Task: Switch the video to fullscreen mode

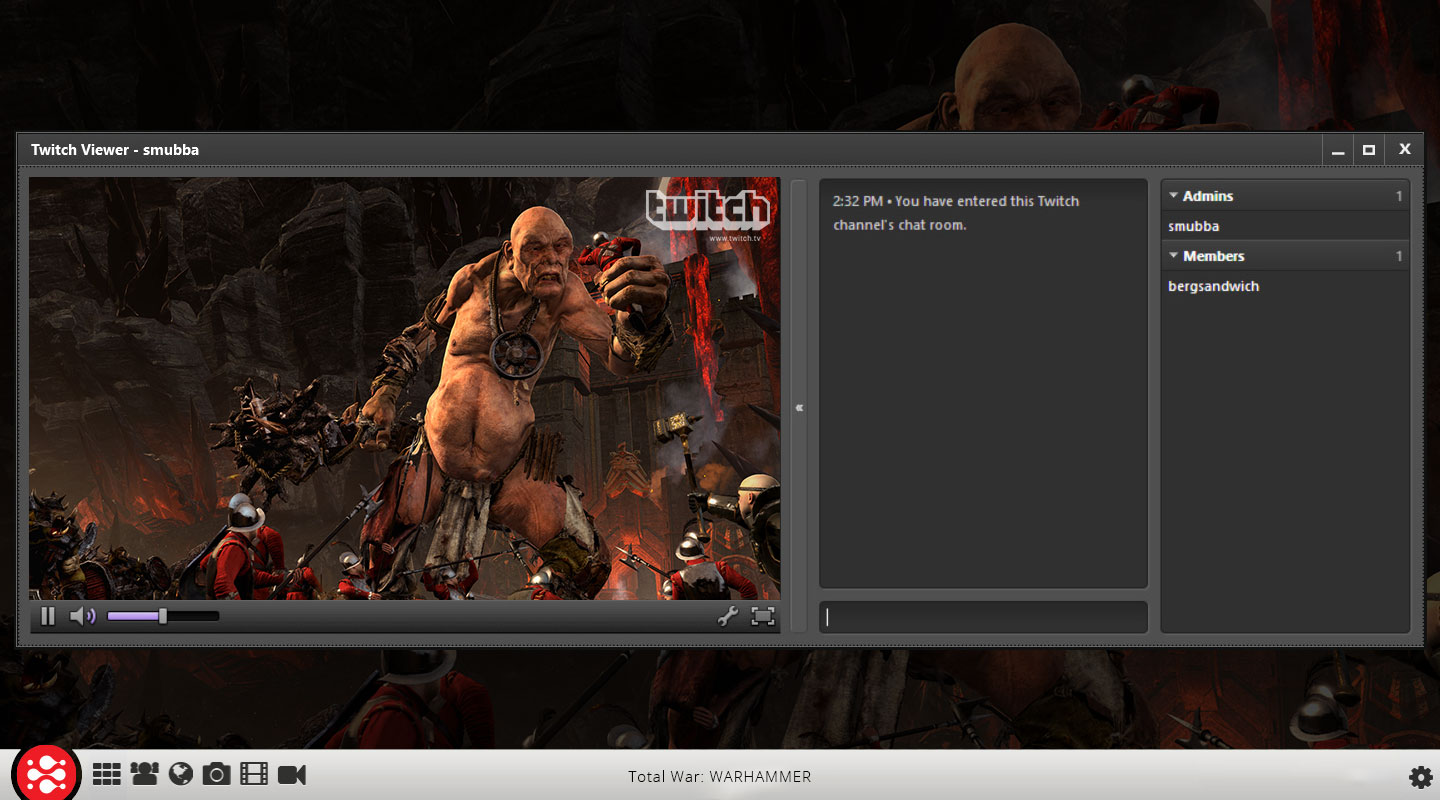Action: point(763,616)
